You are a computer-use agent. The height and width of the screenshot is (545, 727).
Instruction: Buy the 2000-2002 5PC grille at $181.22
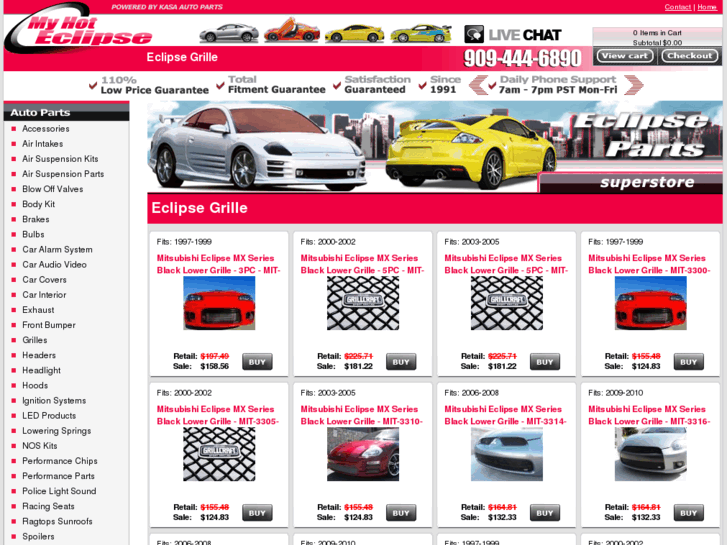[x=401, y=362]
